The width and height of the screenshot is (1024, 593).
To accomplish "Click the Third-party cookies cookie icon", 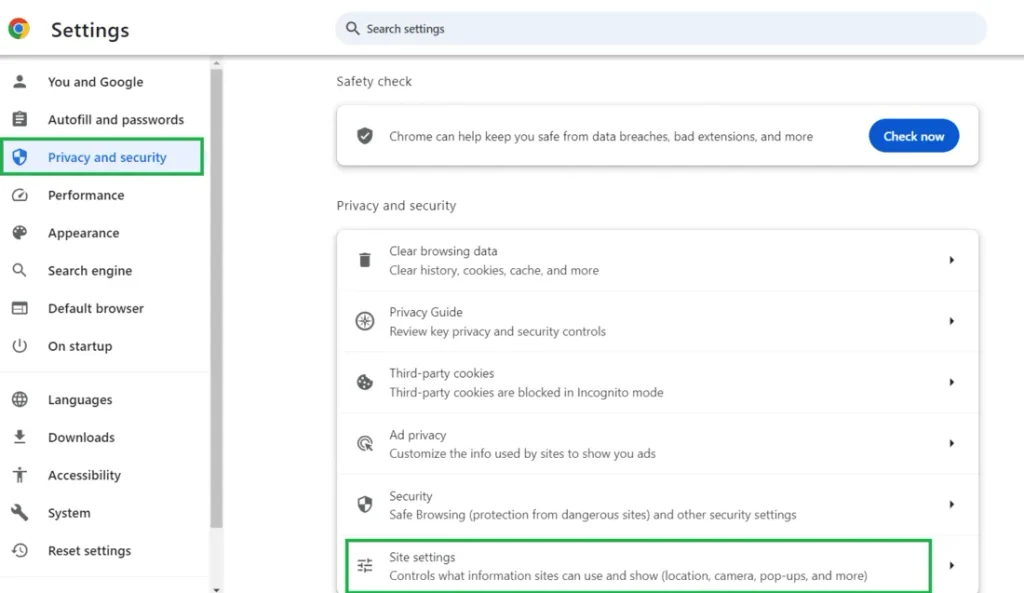I will pos(364,382).
